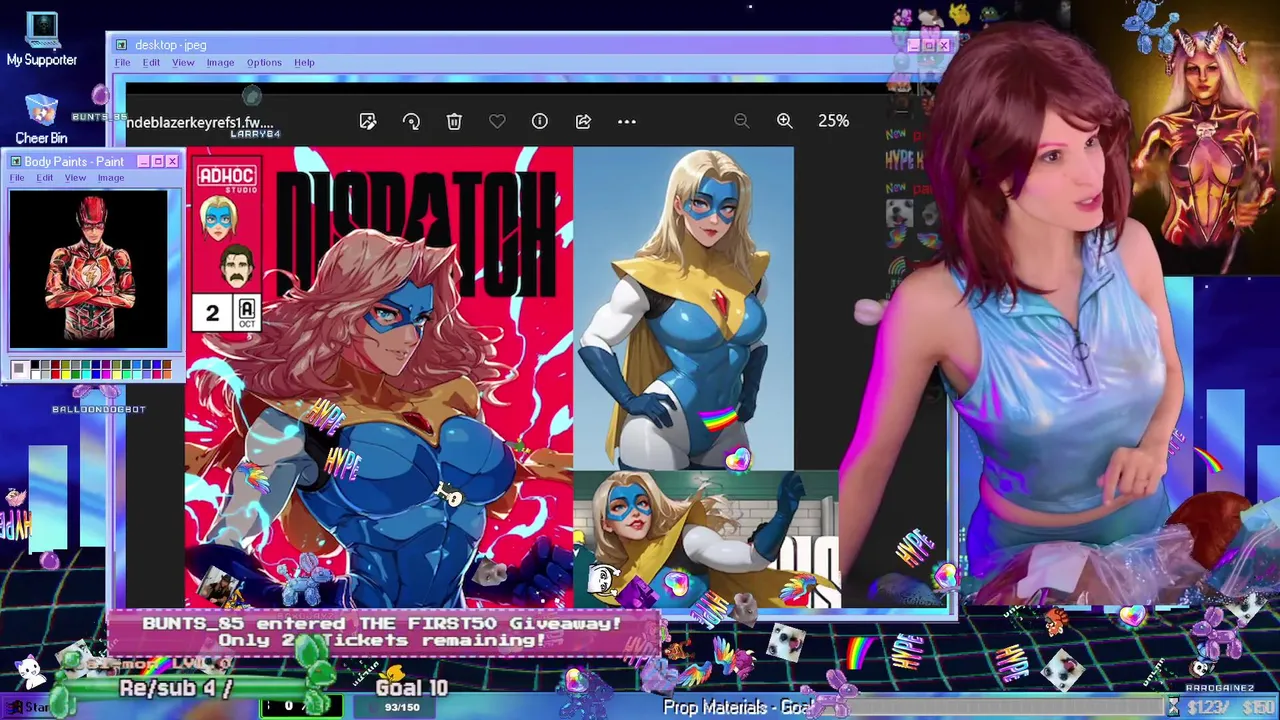Viewport: 1280px width, 720px height.
Task: Share the photo using the share icon
Action: [583, 121]
